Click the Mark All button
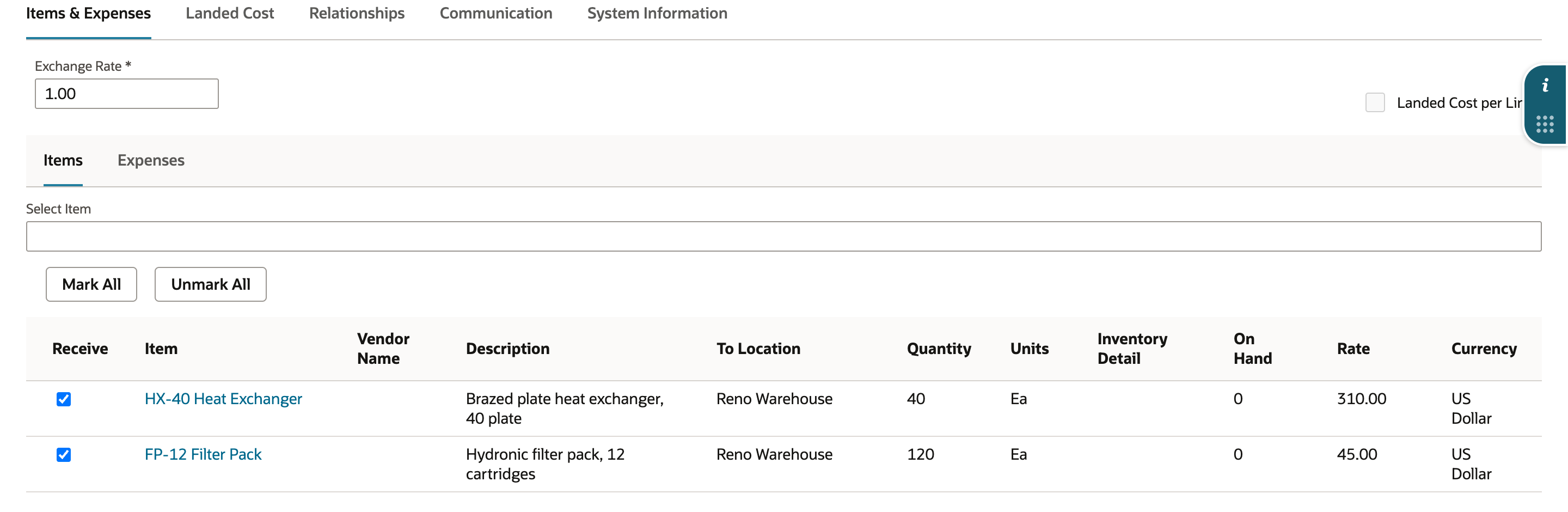Viewport: 1568px width, 512px height. tap(91, 284)
